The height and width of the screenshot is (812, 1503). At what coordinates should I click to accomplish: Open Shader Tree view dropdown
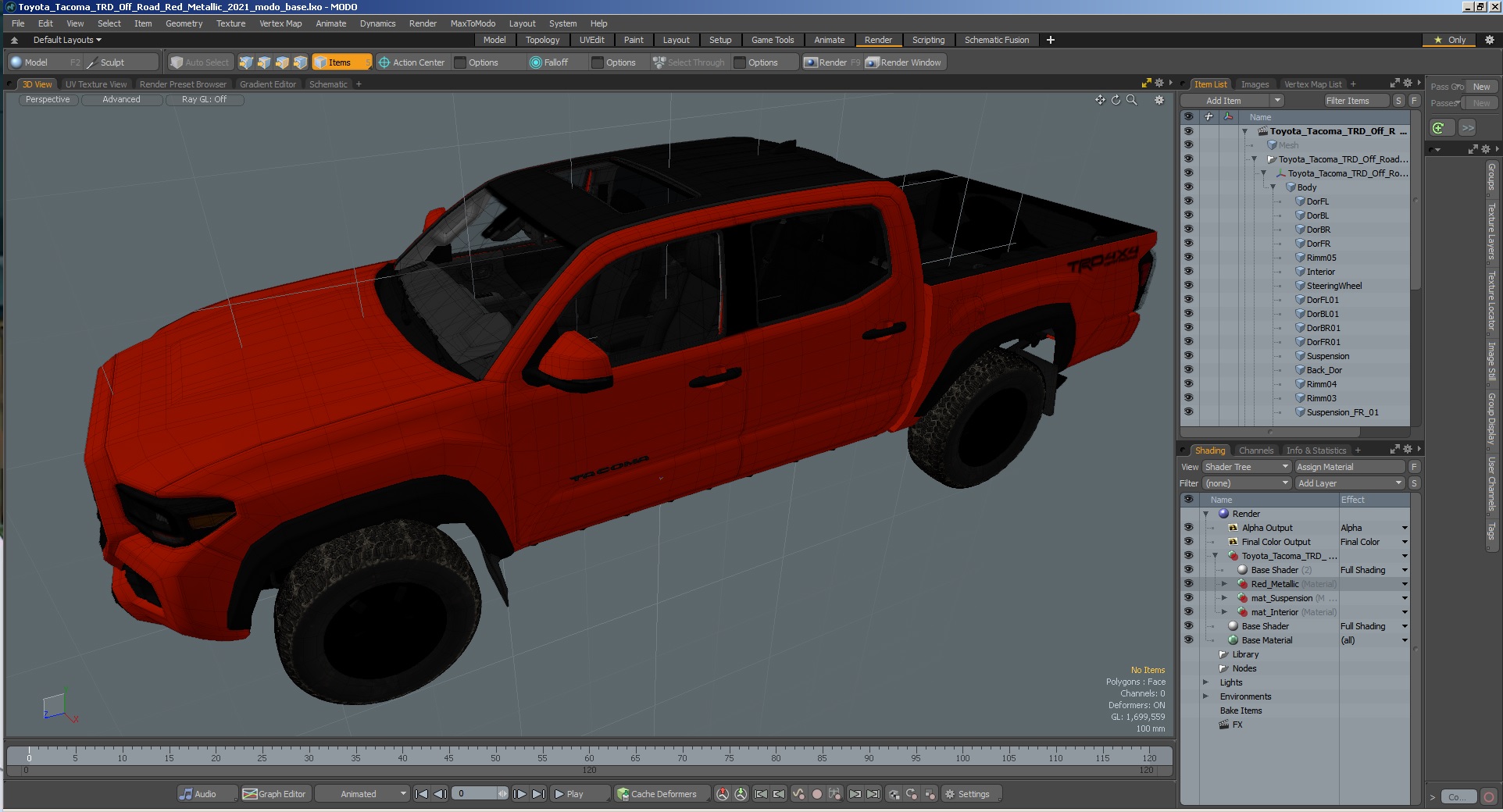pyautogui.click(x=1246, y=467)
